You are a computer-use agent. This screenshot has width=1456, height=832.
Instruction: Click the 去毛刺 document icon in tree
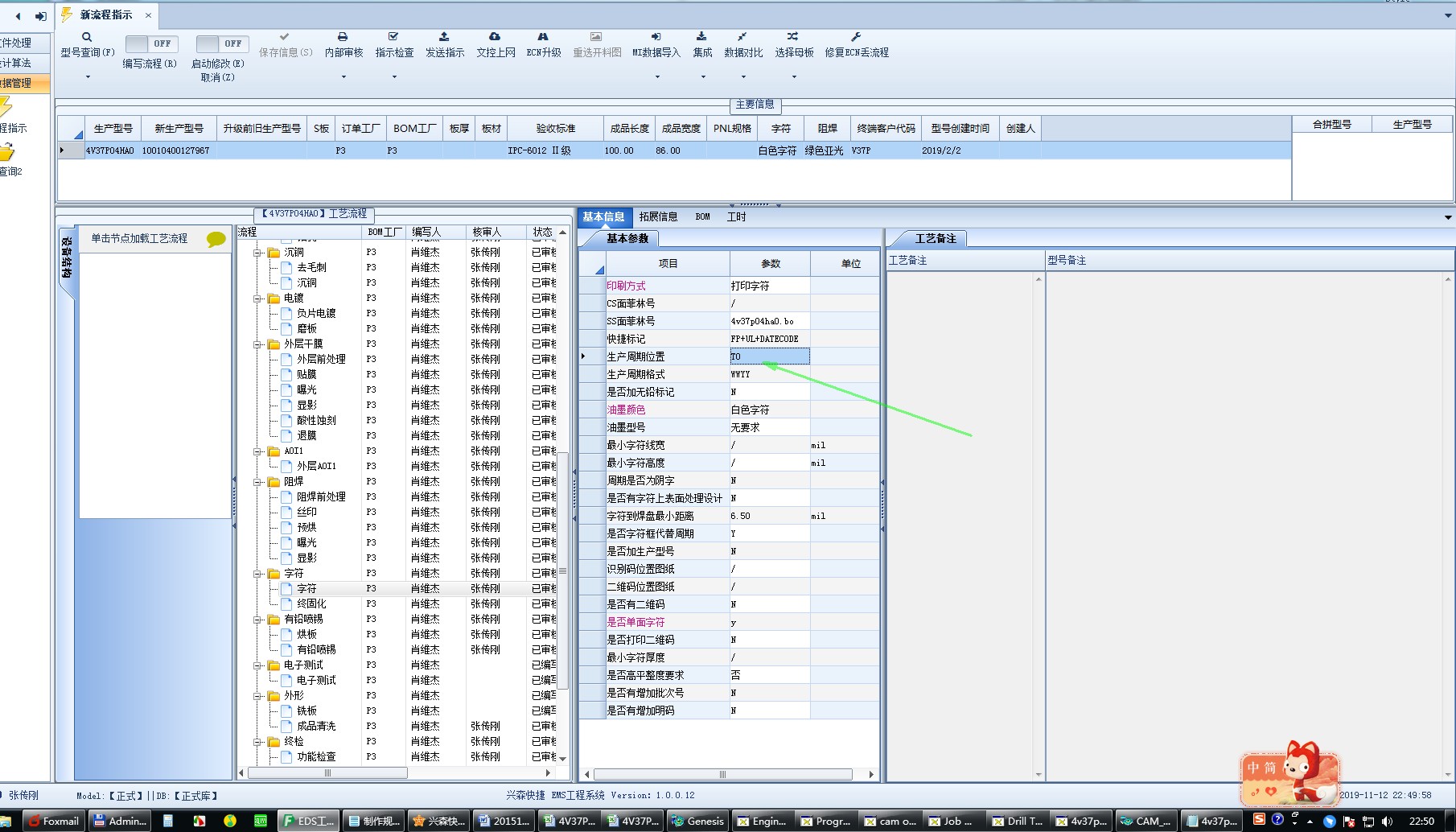pos(286,267)
